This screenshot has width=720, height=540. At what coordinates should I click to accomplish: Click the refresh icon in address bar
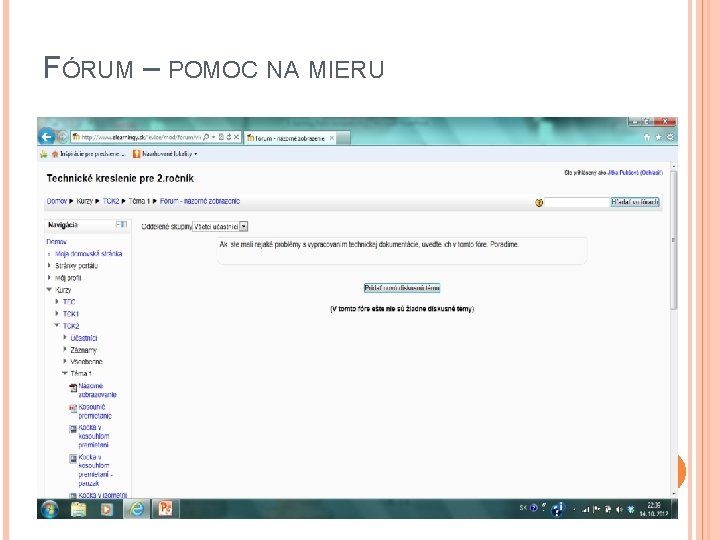click(x=229, y=137)
